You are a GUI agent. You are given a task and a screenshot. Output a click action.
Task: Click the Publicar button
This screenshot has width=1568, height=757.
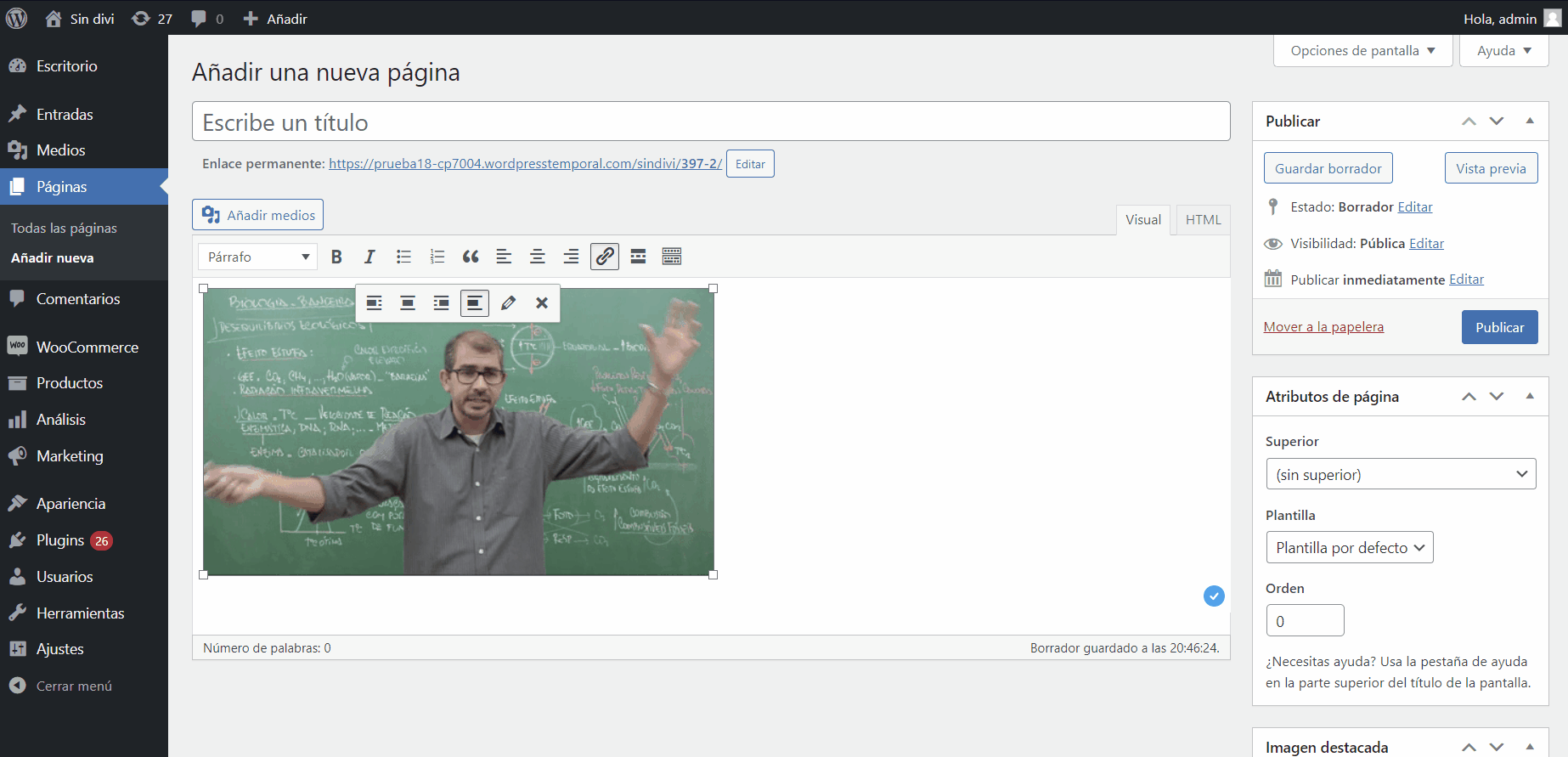1499,327
